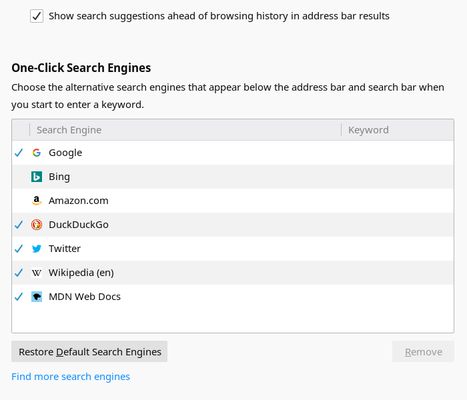This screenshot has width=467, height=400.
Task: Click the Wikipedia W icon
Action: point(36,273)
